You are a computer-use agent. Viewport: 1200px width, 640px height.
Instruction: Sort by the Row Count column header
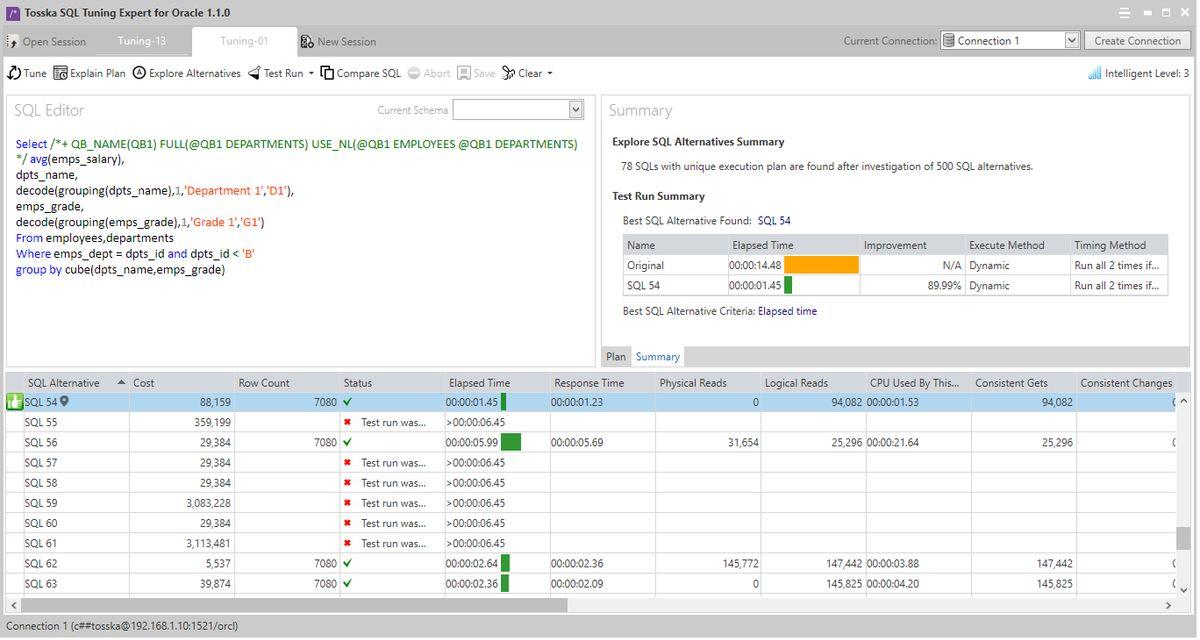click(287, 383)
